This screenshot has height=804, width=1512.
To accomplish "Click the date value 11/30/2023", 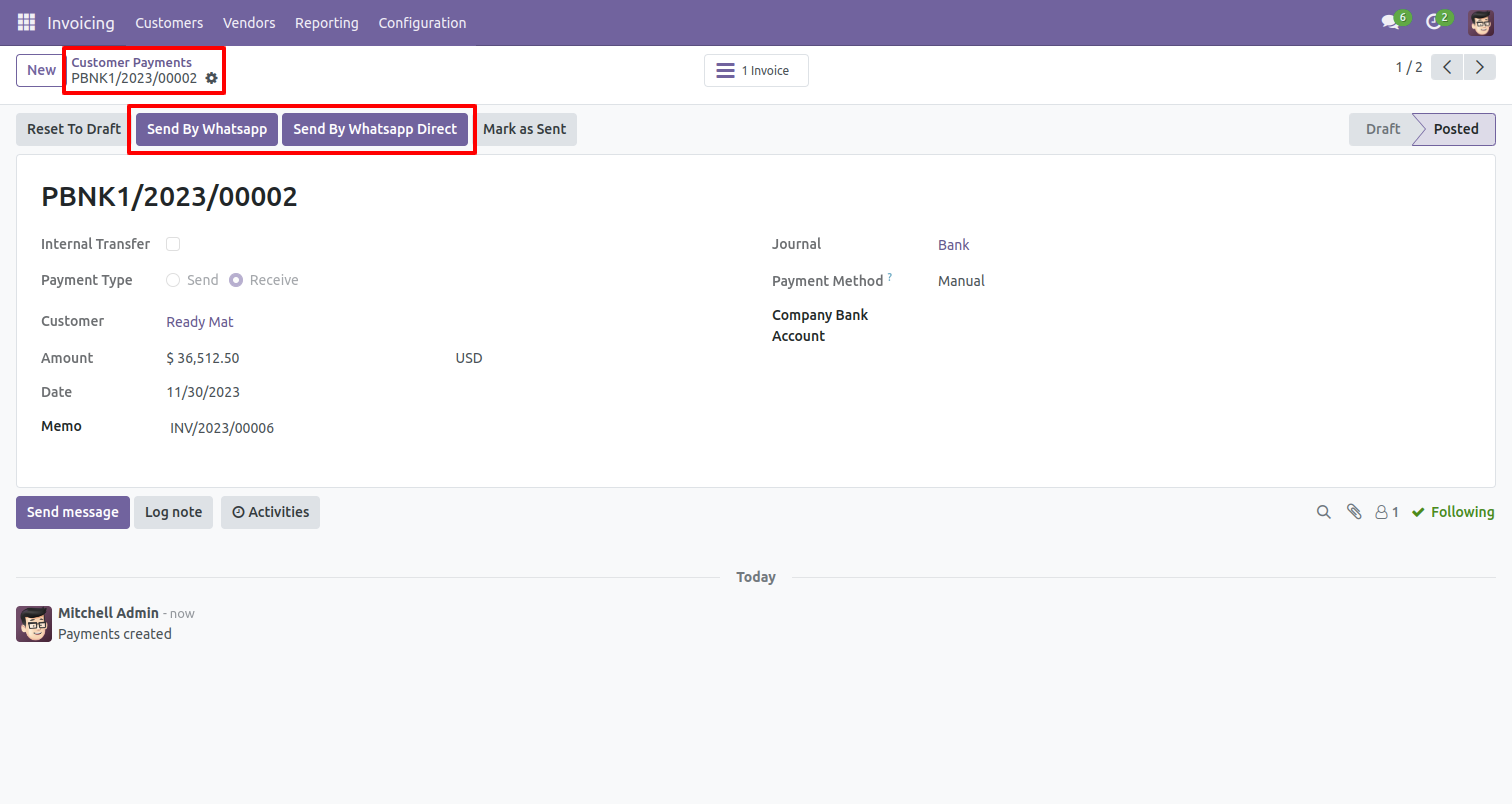I will coord(203,392).
